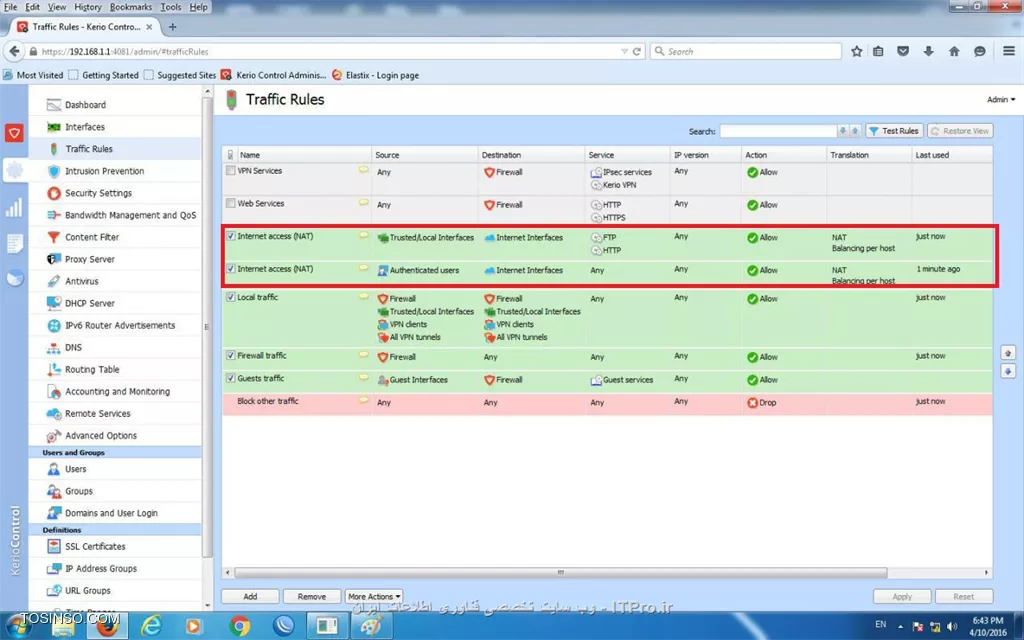1024x640 pixels.
Task: Open the Firefox hamburger menu
Action: click(x=1008, y=52)
